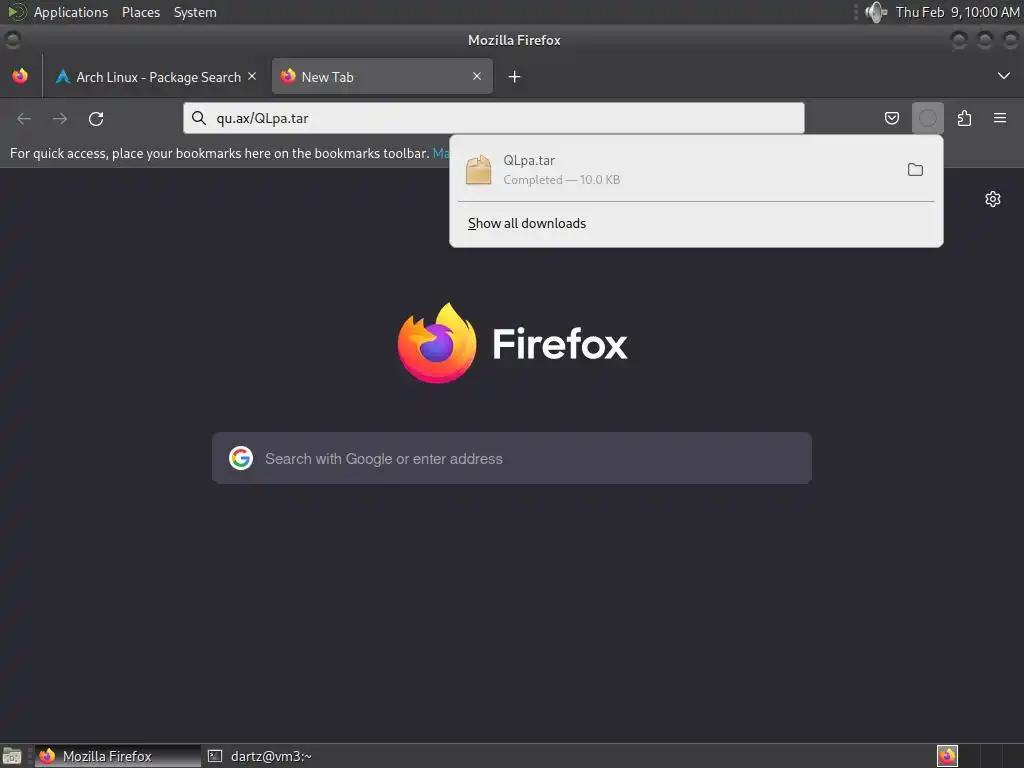Click the show desktop icon in bottom panel
Image resolution: width=1024 pixels, height=768 pixels.
[12, 756]
